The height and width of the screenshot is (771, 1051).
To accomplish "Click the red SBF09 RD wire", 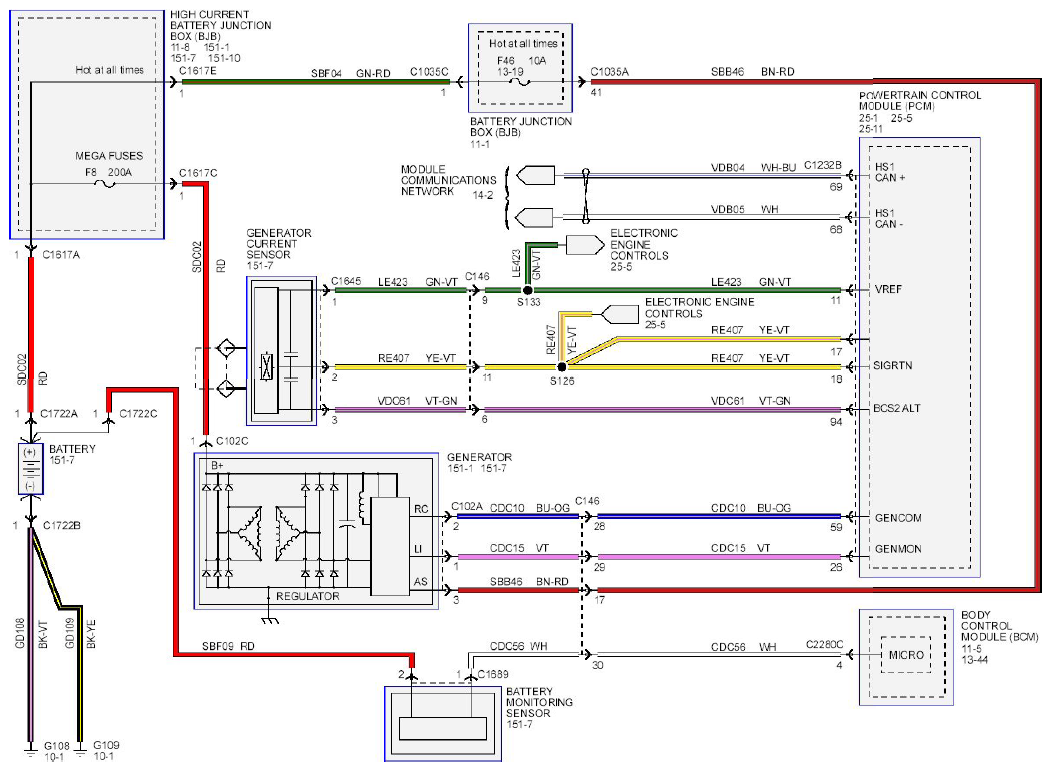I will pos(294,654).
